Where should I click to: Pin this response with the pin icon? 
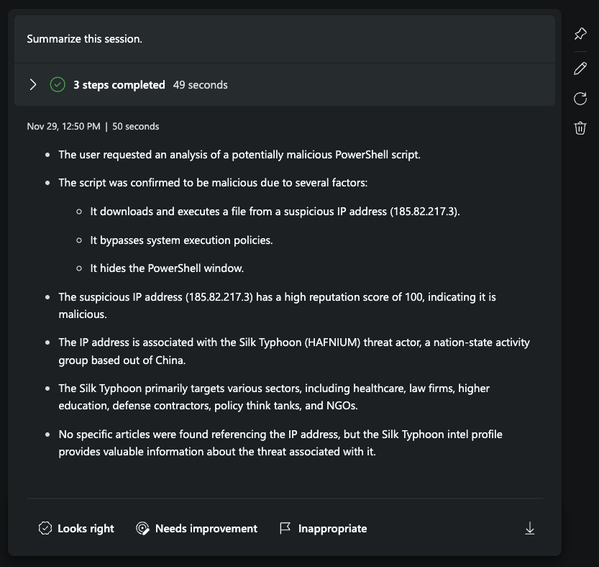coord(580,34)
